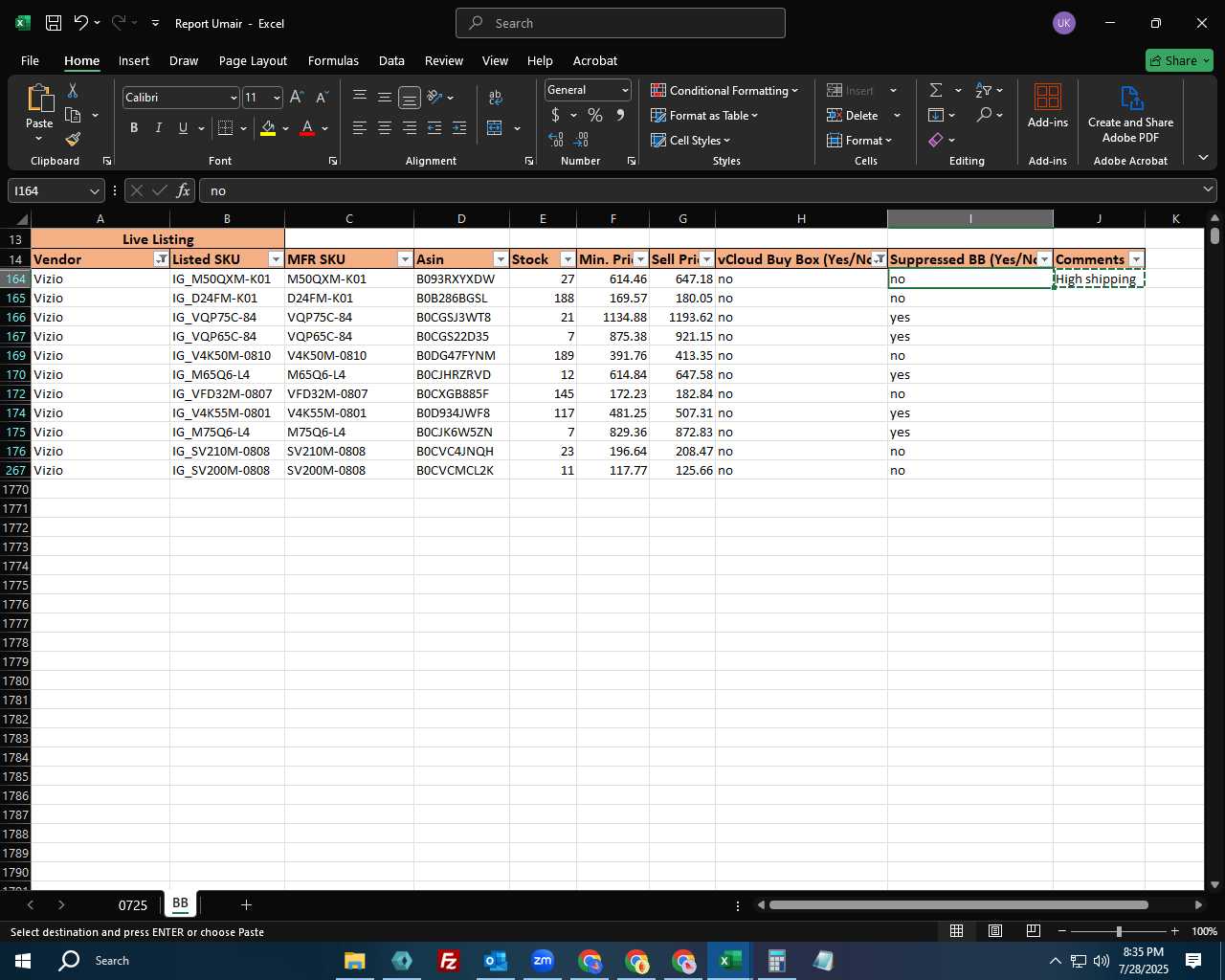Apply Comma Style number format

click(x=620, y=115)
